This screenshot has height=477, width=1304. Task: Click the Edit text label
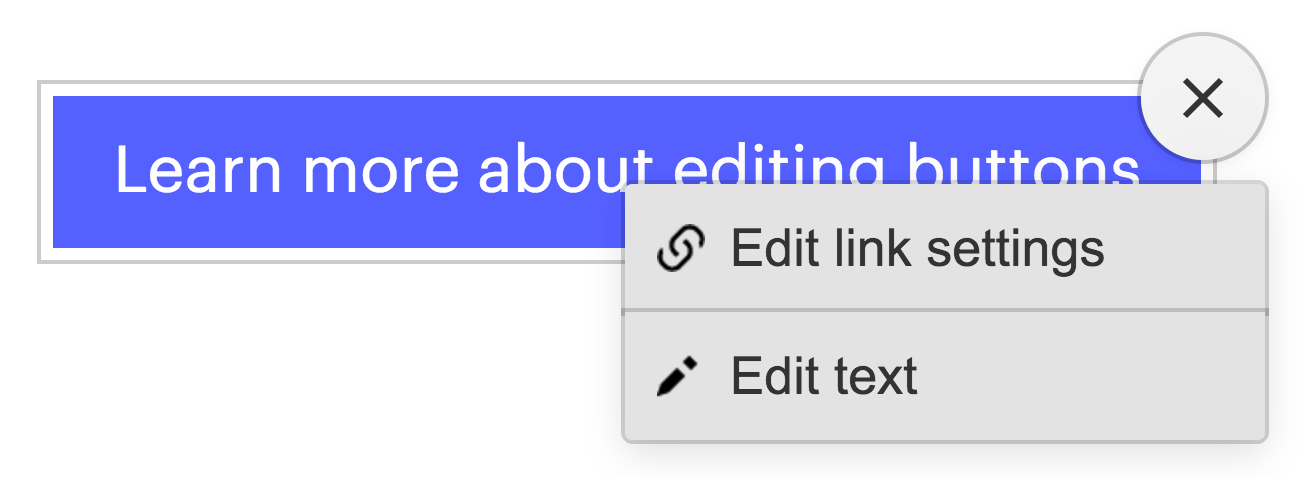[x=824, y=377]
